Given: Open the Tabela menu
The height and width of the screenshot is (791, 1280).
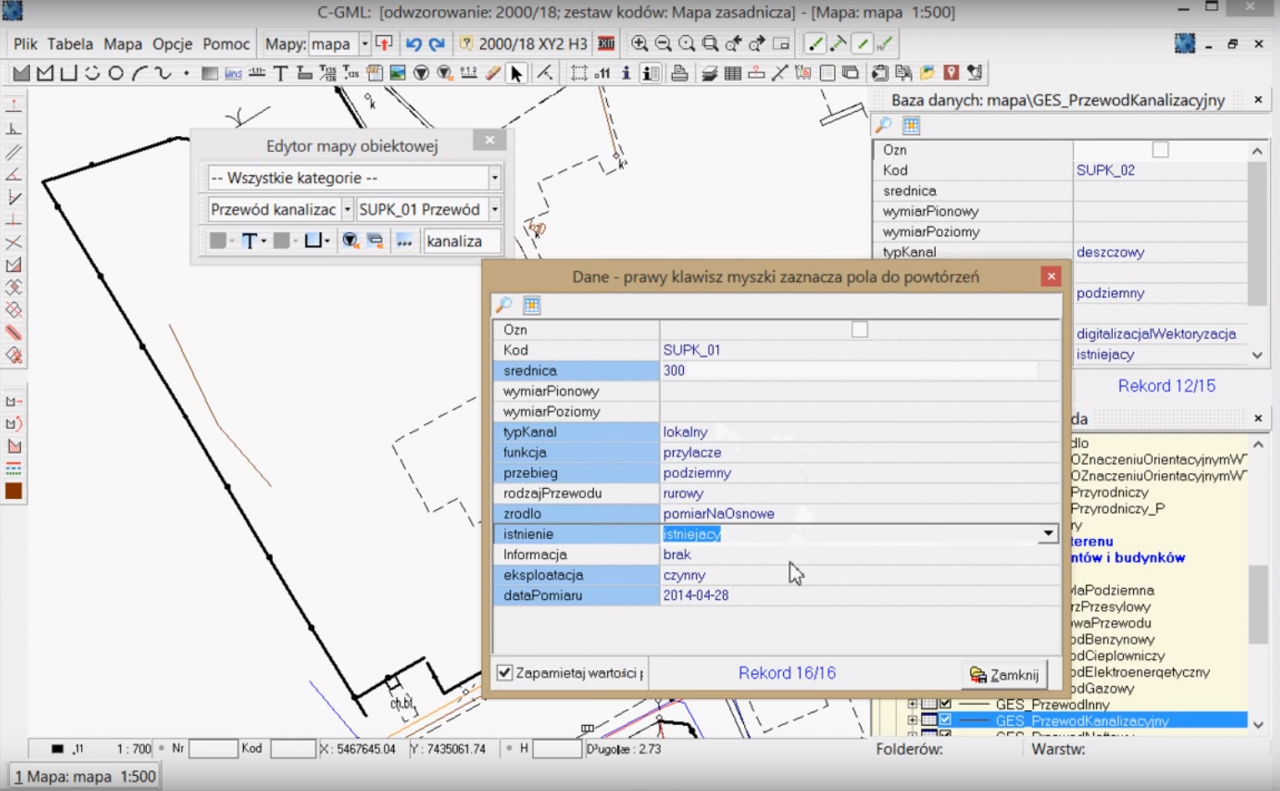Looking at the screenshot, I should pyautogui.click(x=70, y=44).
